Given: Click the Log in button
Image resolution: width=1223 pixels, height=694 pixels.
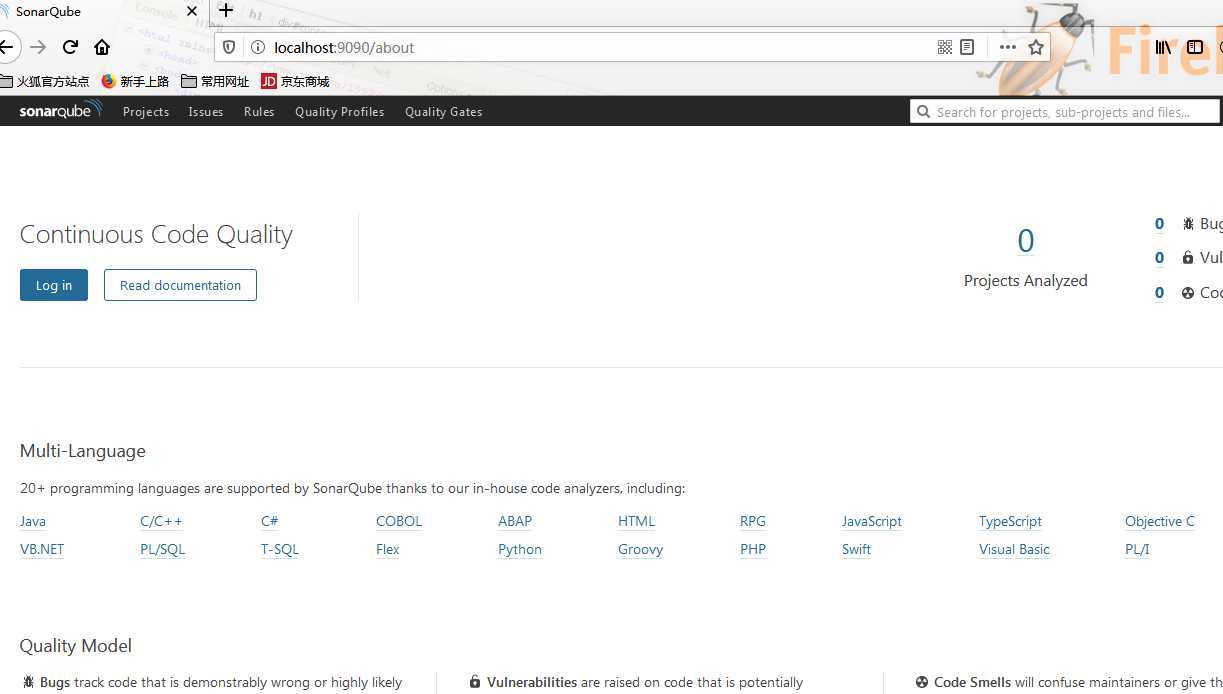Looking at the screenshot, I should [54, 285].
